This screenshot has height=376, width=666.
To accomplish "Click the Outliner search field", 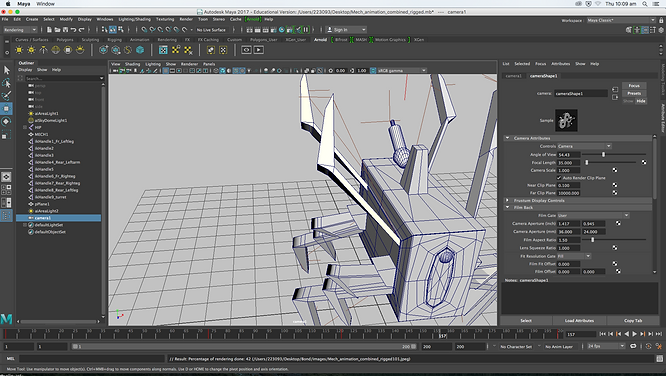I will click(64, 78).
